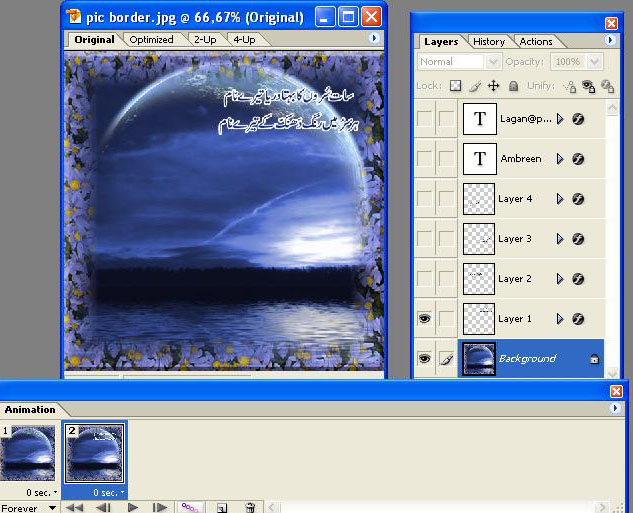Switch to the History tab
The height and width of the screenshot is (513, 633).
click(x=489, y=42)
